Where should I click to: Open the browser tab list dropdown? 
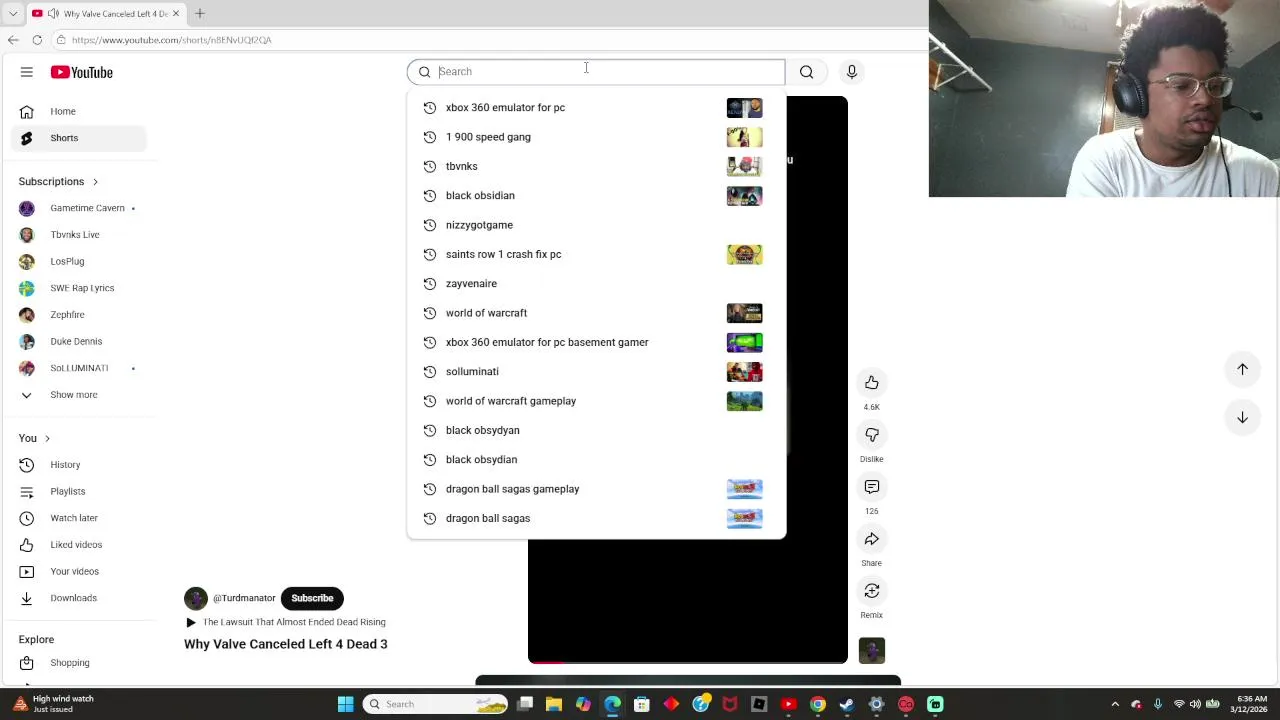tap(13, 13)
